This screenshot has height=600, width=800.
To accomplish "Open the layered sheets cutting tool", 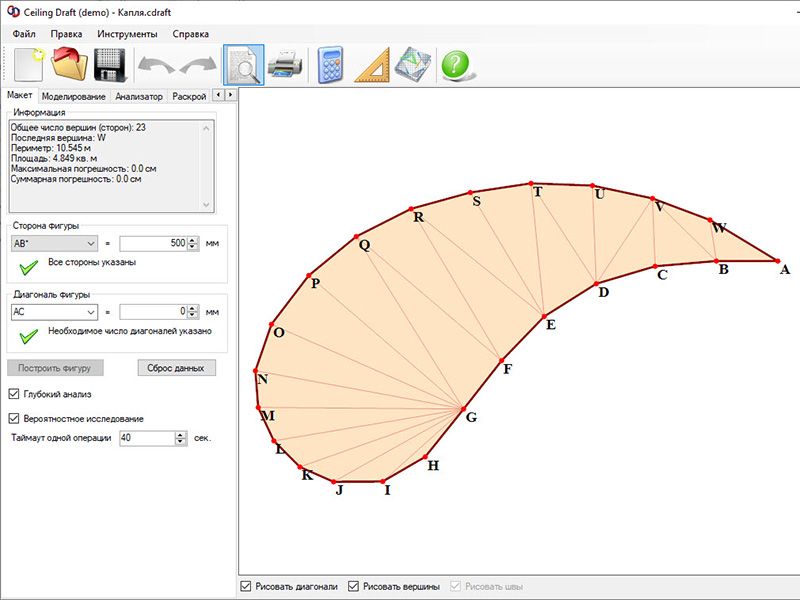I will tap(413, 65).
